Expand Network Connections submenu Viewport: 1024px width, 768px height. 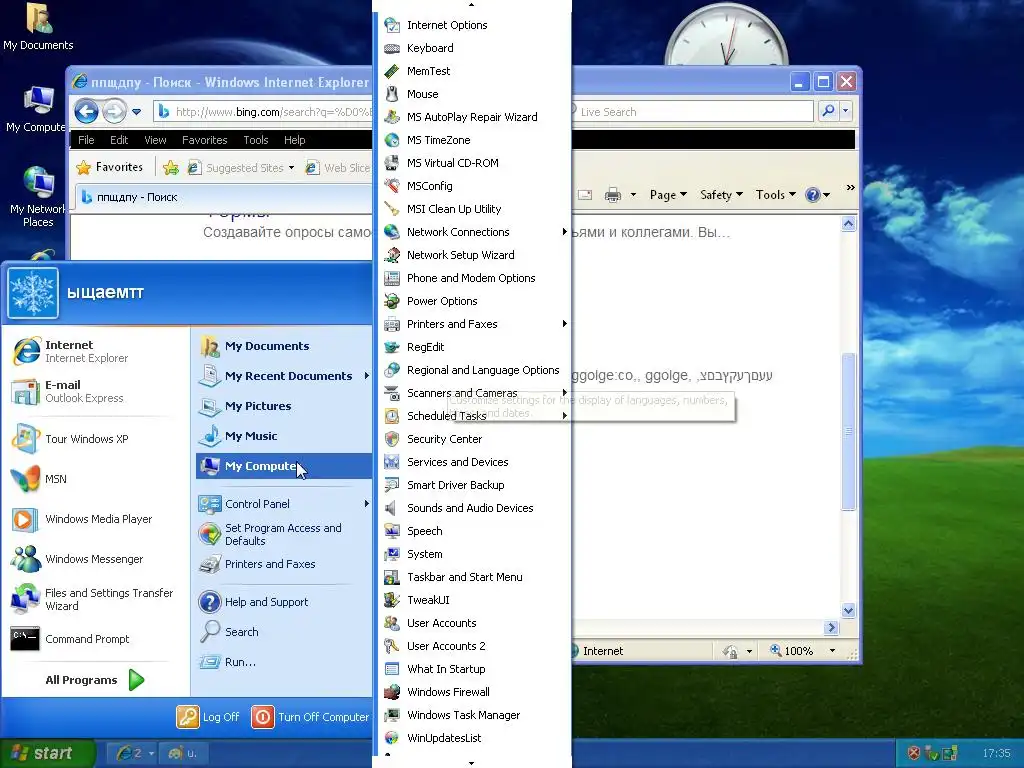click(x=472, y=232)
